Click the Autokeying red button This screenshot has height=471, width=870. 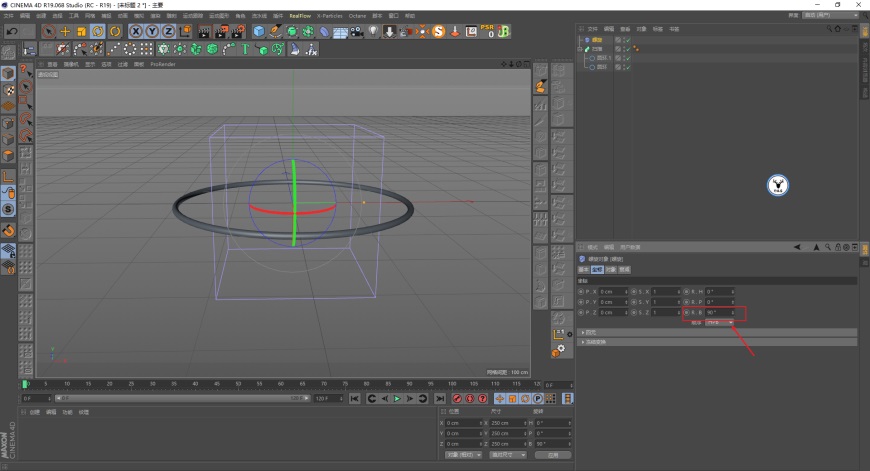470,399
